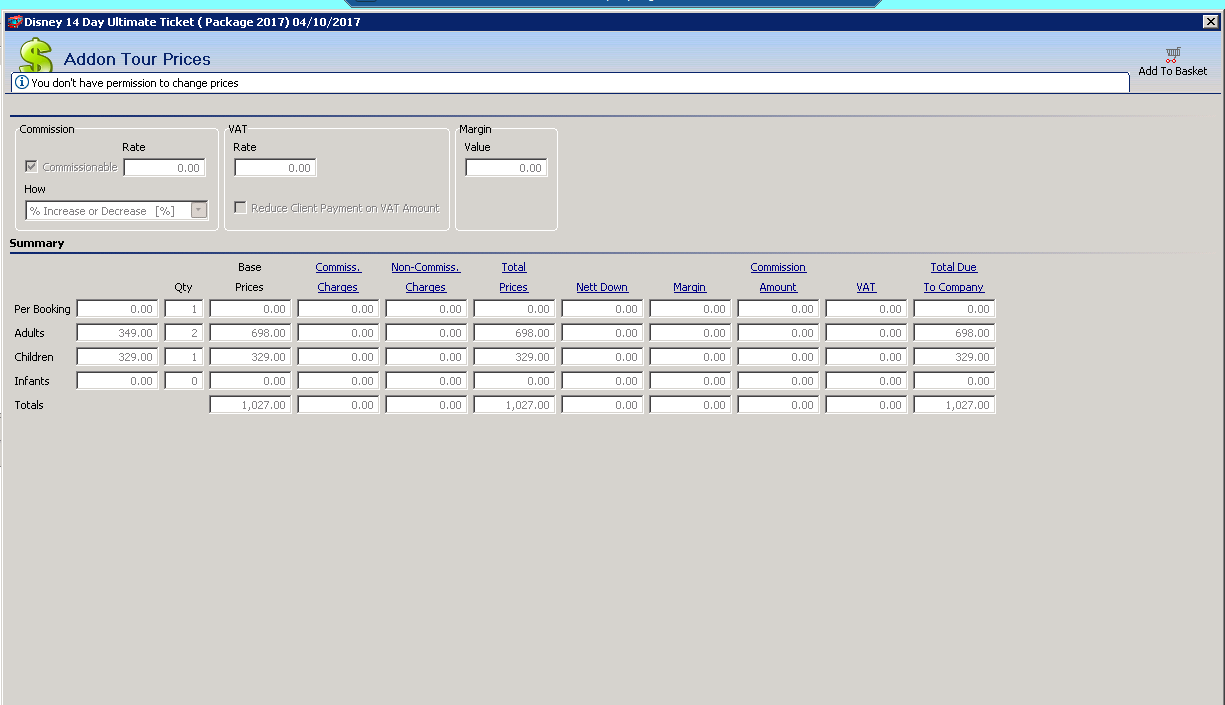Click the Adults unit price 349.00 field

117,333
